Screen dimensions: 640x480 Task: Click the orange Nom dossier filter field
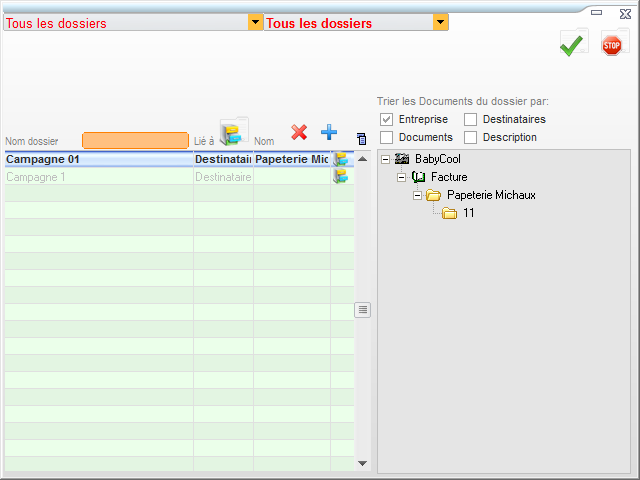(x=135, y=141)
